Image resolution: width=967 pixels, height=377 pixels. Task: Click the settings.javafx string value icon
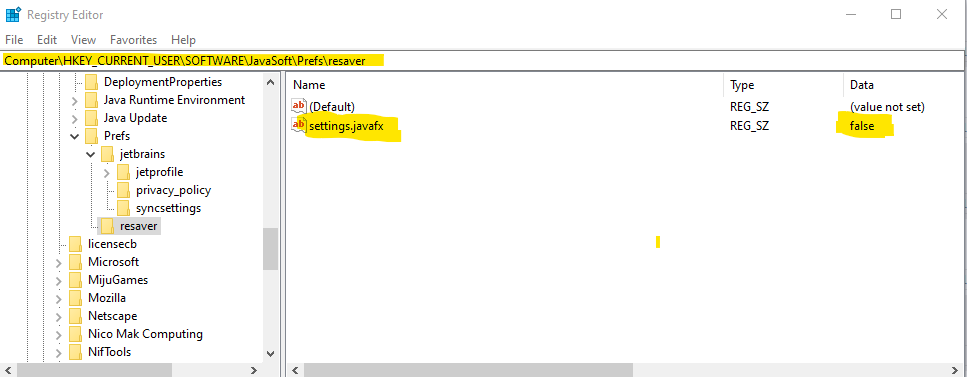click(x=299, y=125)
